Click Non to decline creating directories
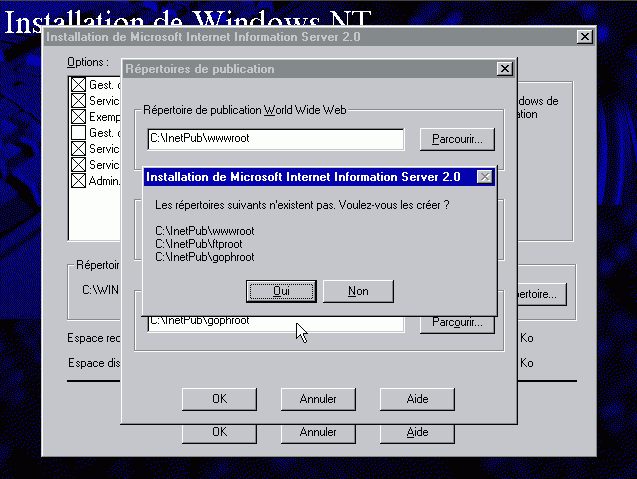 [358, 291]
